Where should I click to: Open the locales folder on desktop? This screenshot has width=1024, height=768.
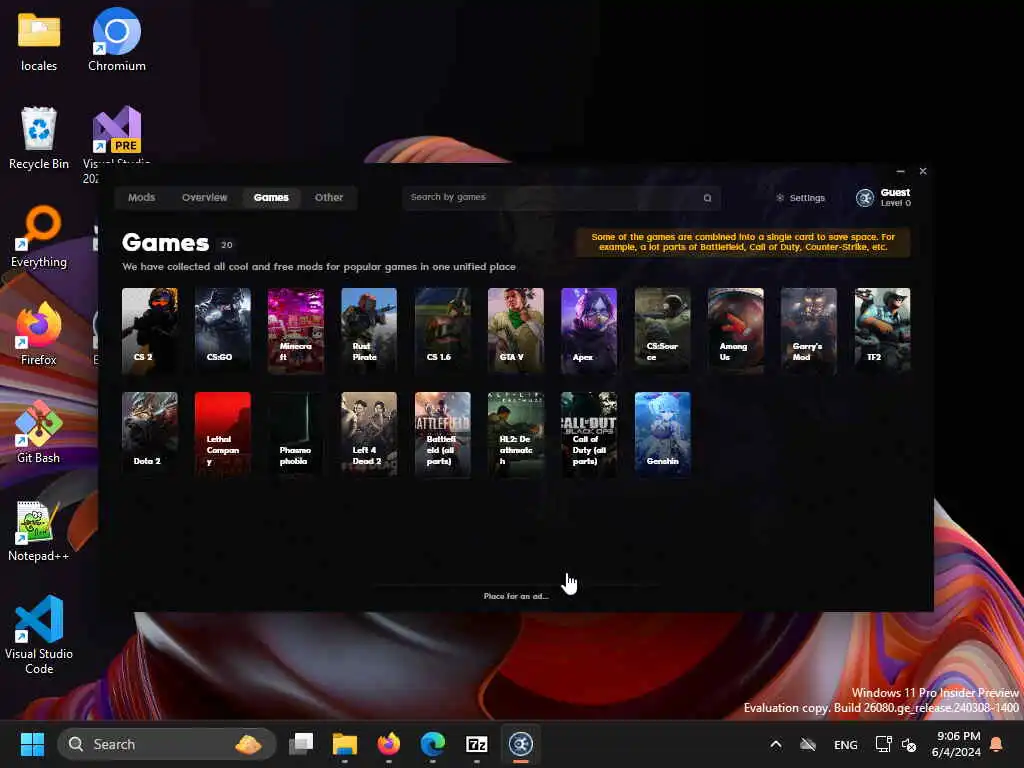click(39, 42)
